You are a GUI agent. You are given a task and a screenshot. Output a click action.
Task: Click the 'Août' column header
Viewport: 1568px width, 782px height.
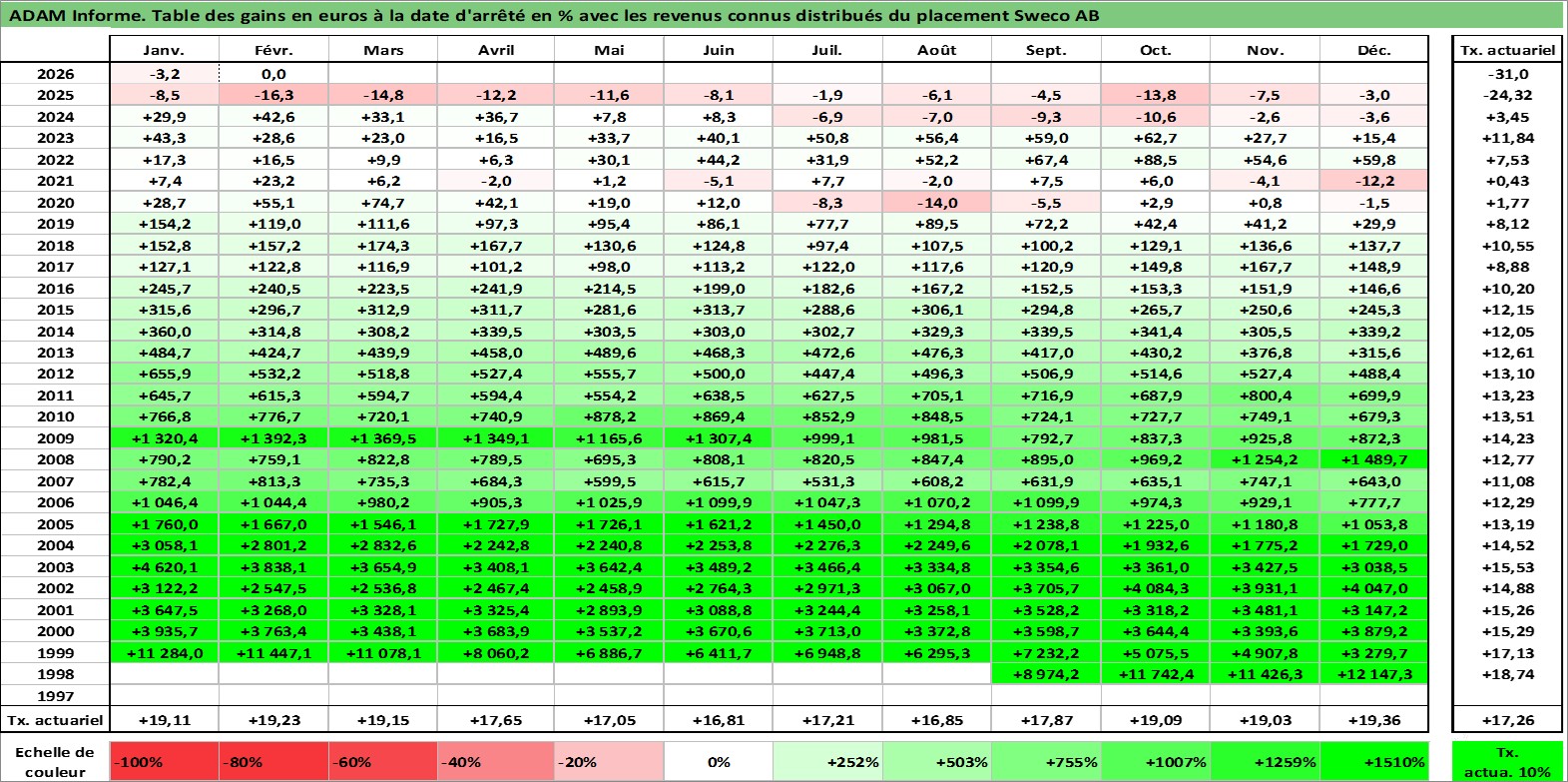(937, 50)
